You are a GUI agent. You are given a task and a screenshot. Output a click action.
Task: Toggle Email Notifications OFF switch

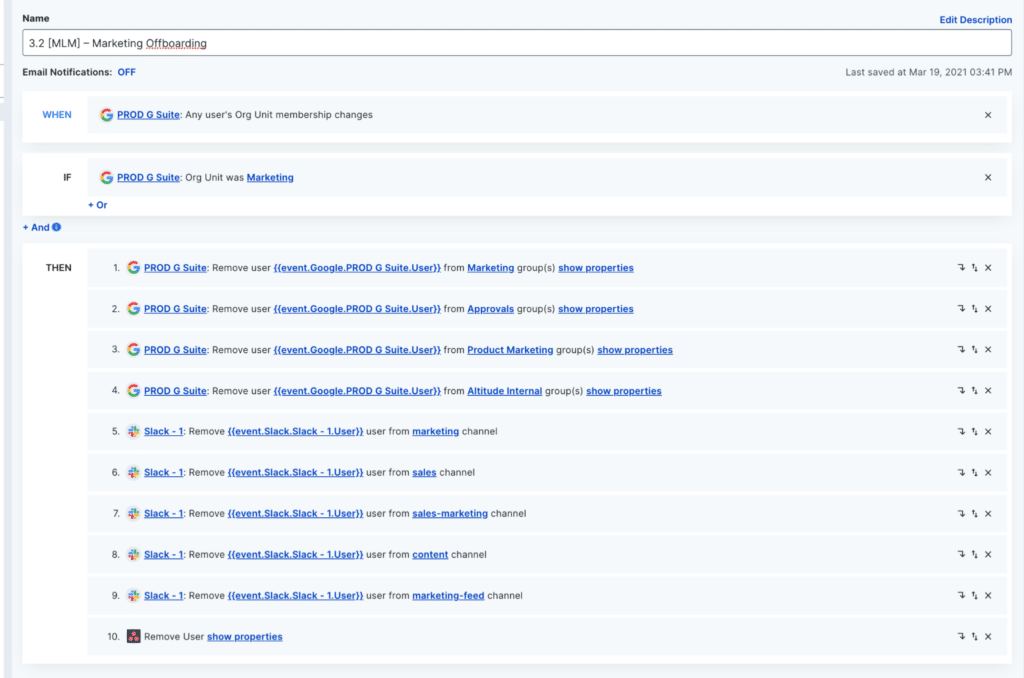point(127,72)
